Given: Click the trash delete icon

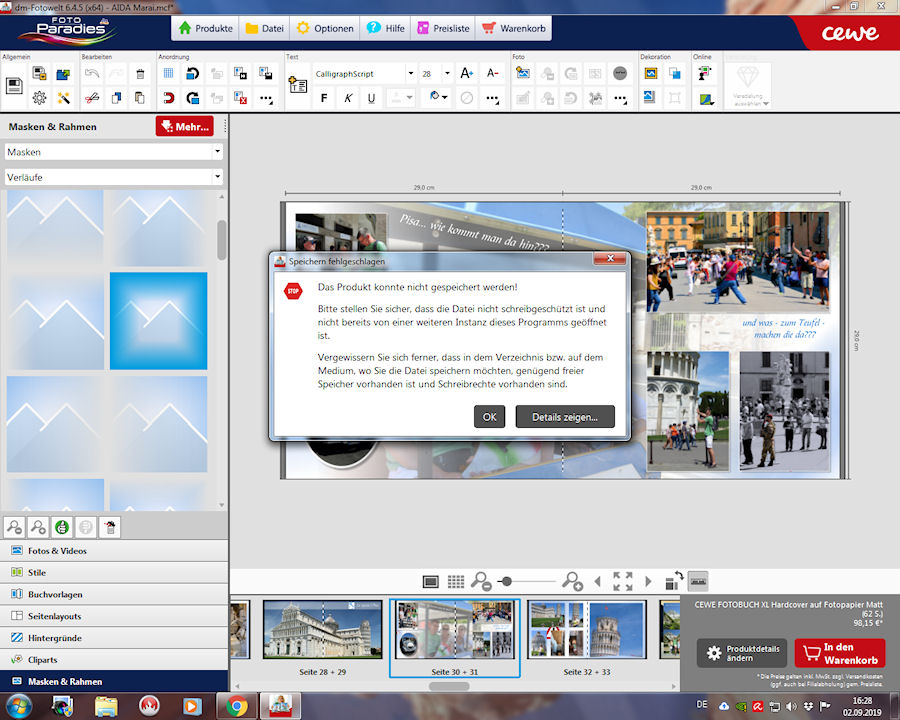Looking at the screenshot, I should click(140, 74).
